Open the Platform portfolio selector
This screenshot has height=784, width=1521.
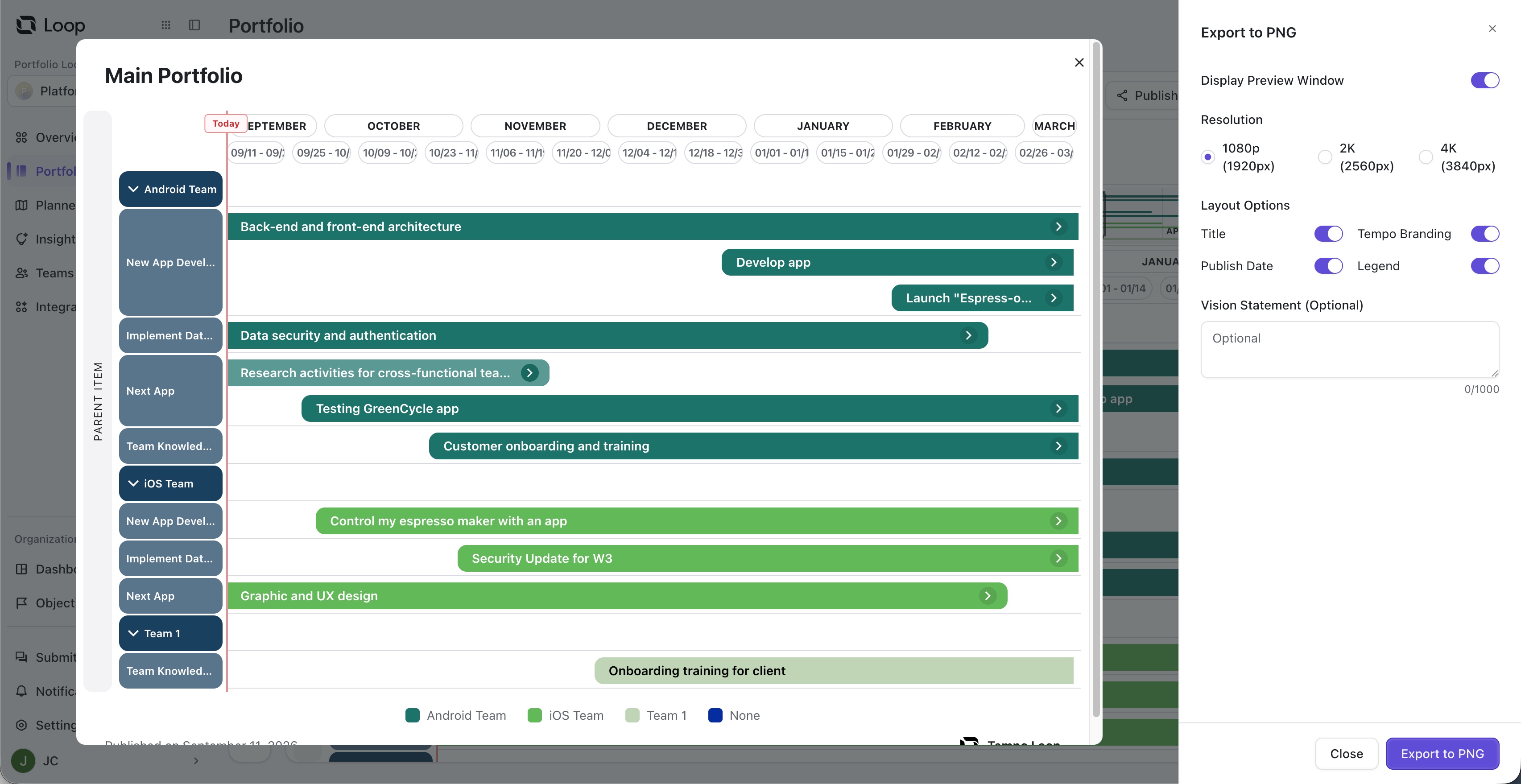42,91
